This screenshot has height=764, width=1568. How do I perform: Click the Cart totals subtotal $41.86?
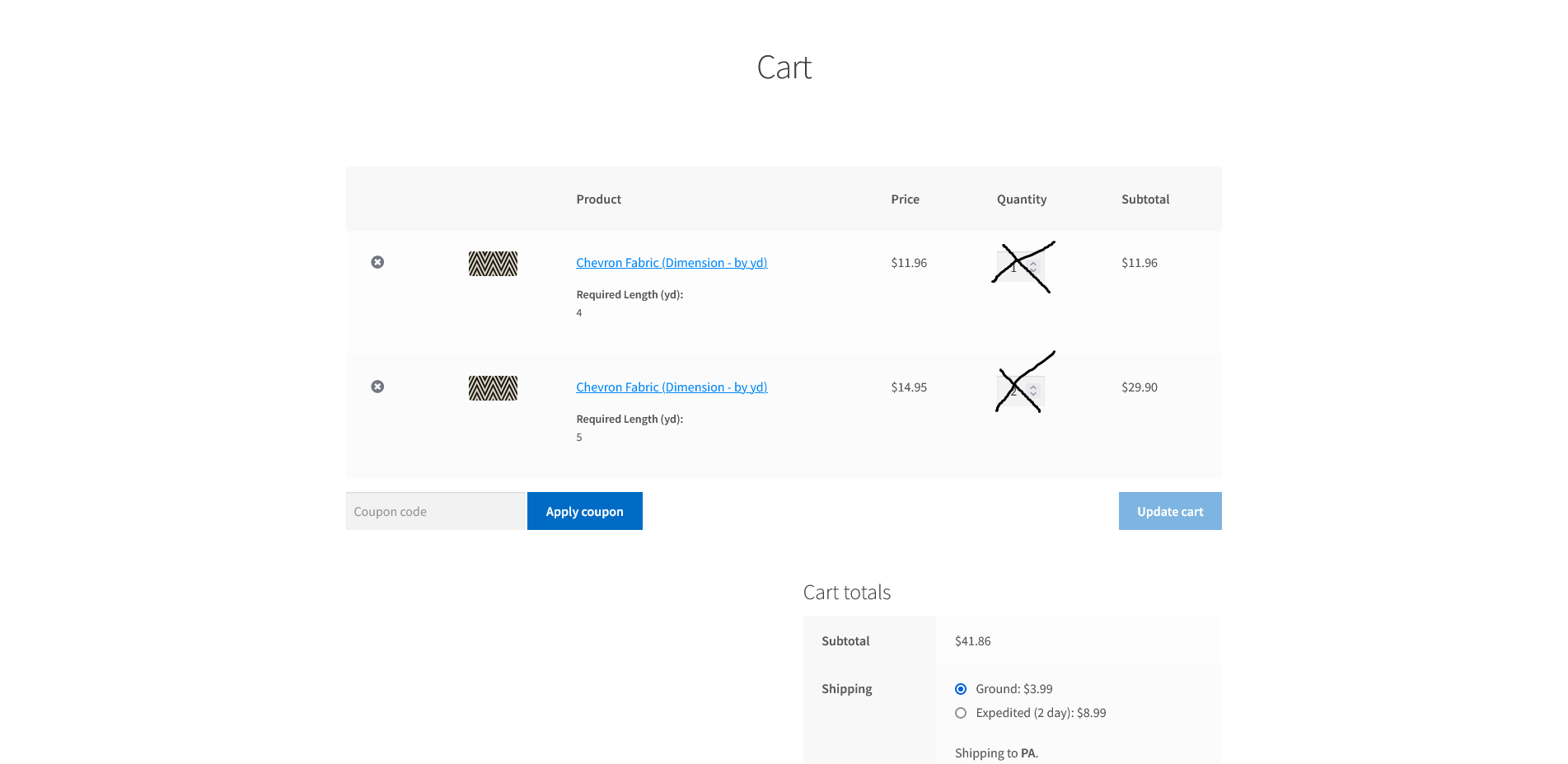coord(973,641)
